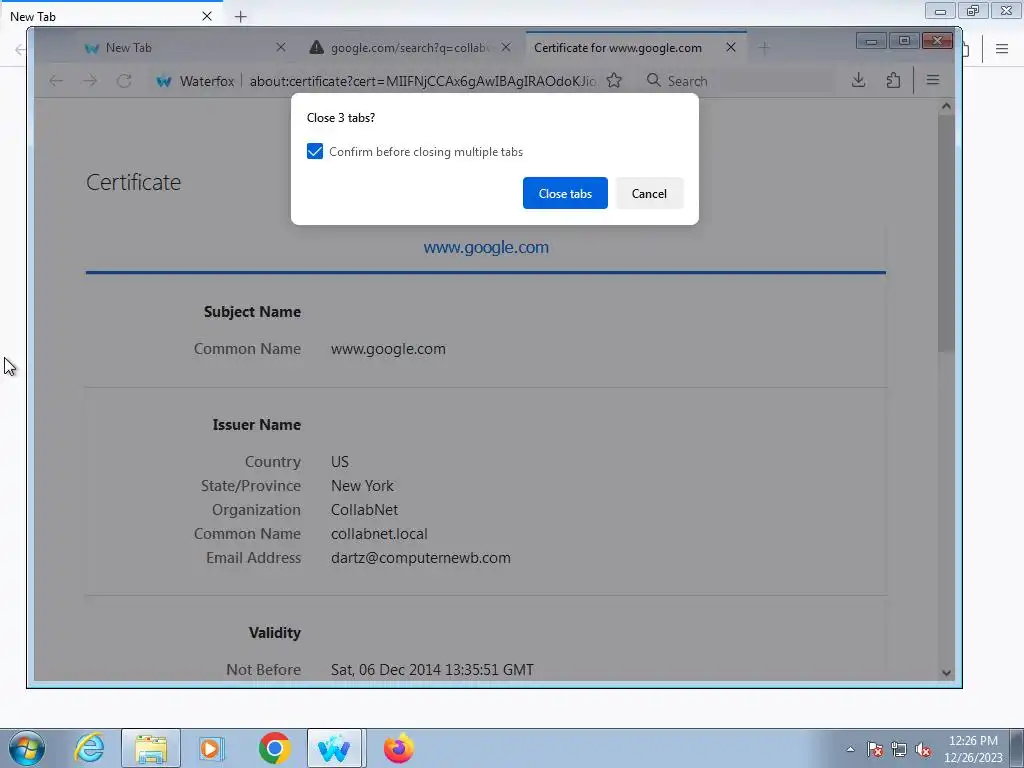This screenshot has width=1024, height=768.
Task: Open background window's hamburger menu
Action: coord(1002,49)
